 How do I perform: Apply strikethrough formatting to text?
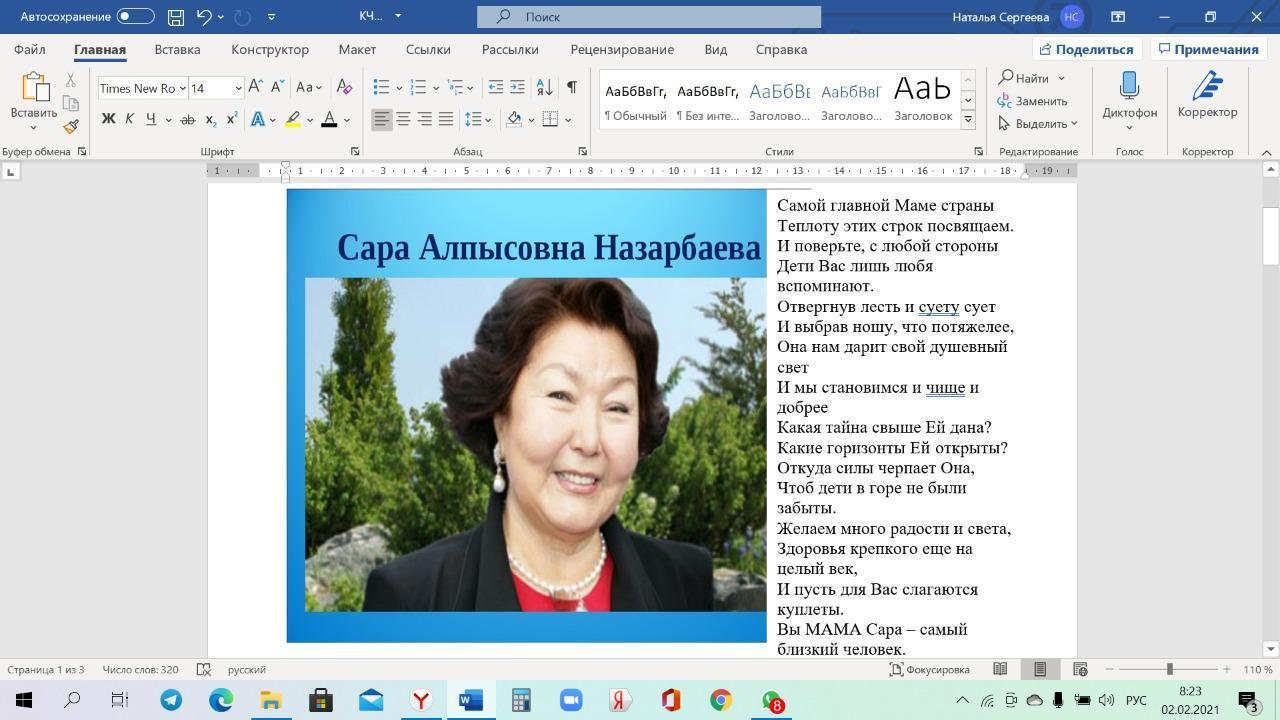tap(187, 119)
